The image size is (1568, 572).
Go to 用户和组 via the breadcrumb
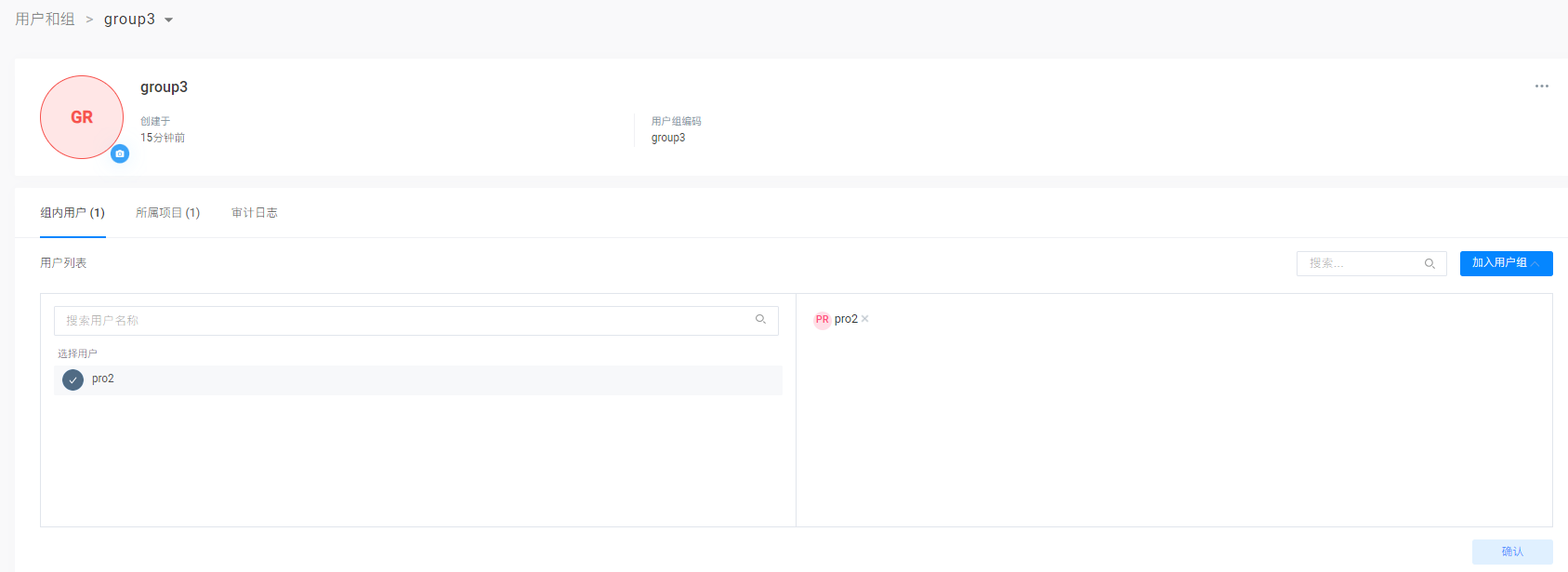pyautogui.click(x=45, y=20)
